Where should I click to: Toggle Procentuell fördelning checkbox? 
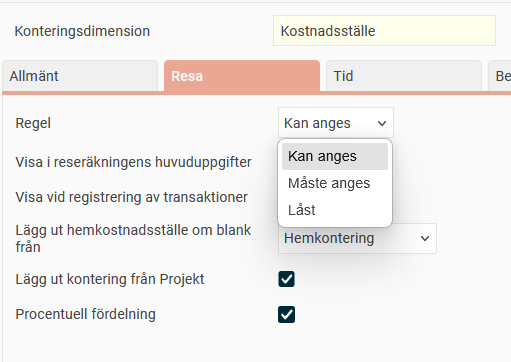tap(286, 314)
